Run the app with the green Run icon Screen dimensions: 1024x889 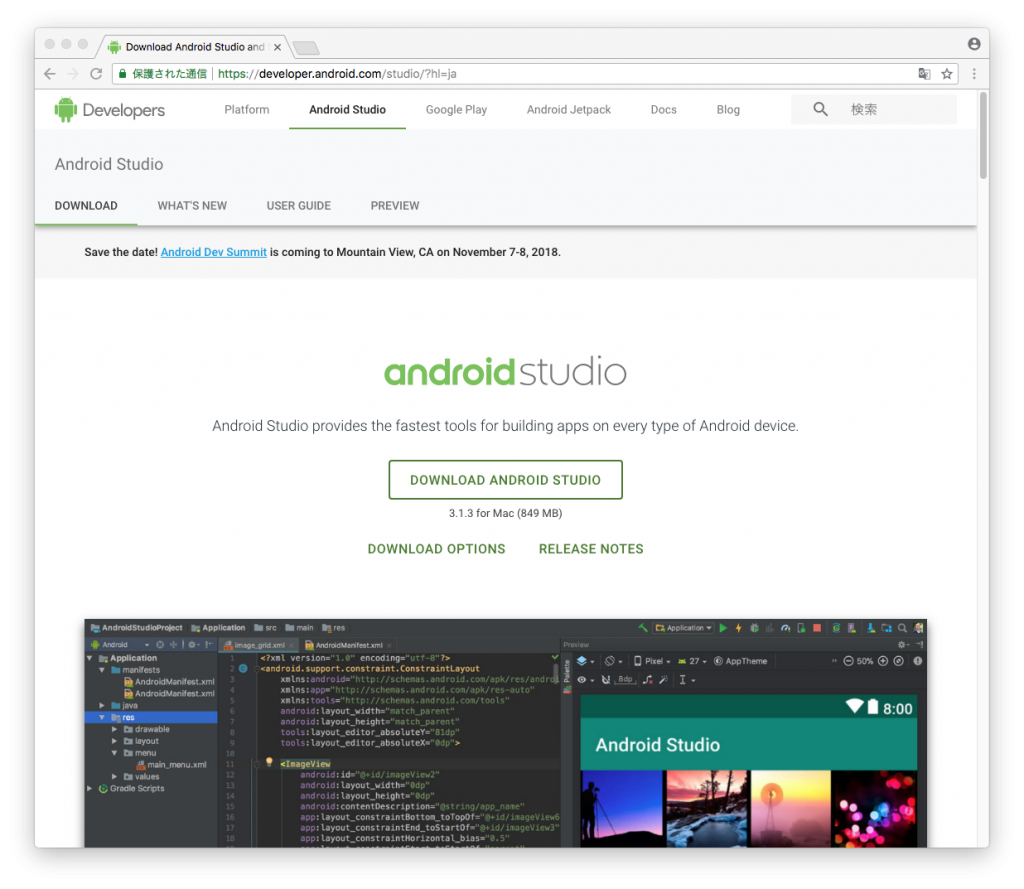[x=723, y=628]
